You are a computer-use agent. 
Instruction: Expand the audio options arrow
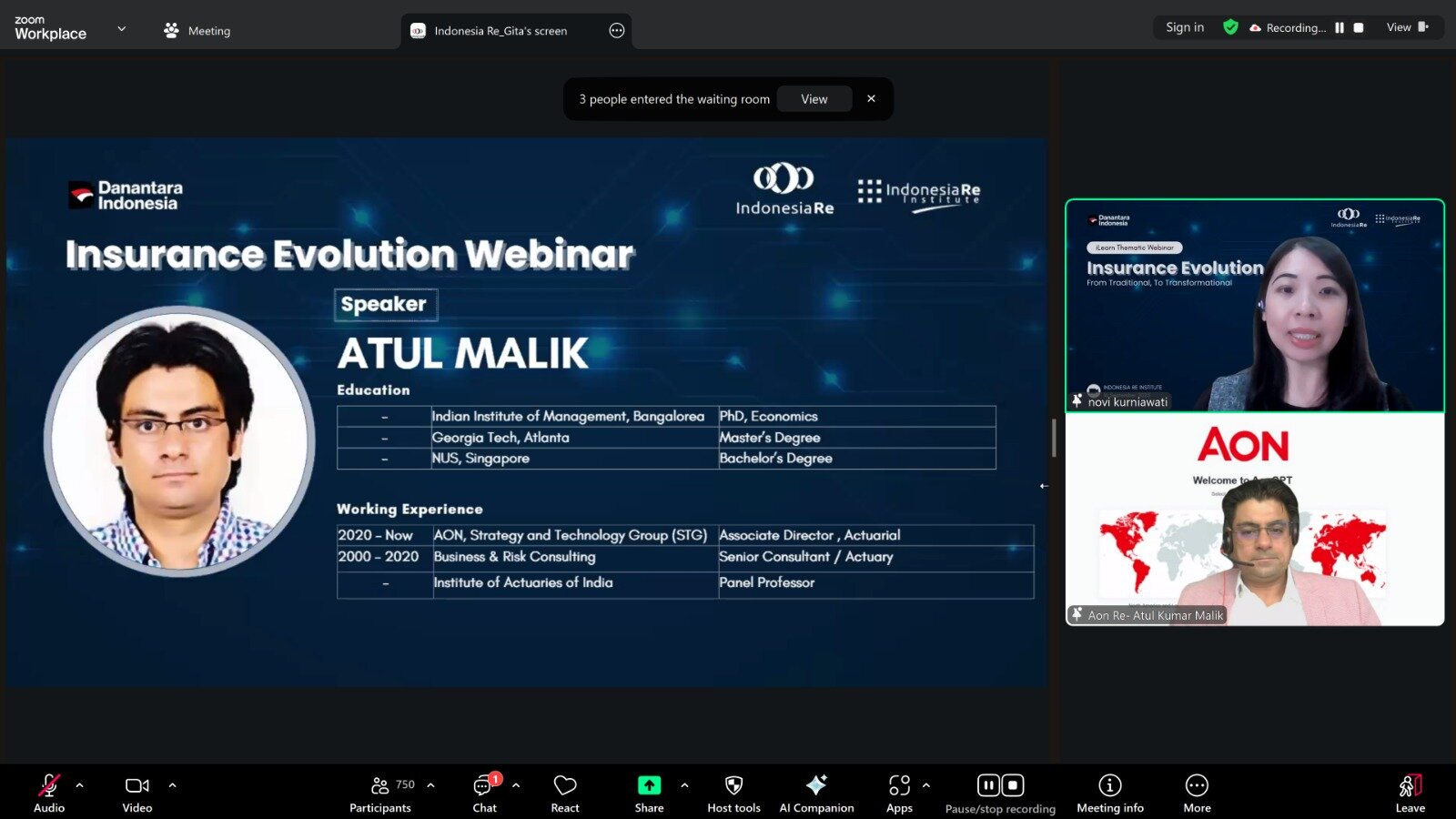80,784
